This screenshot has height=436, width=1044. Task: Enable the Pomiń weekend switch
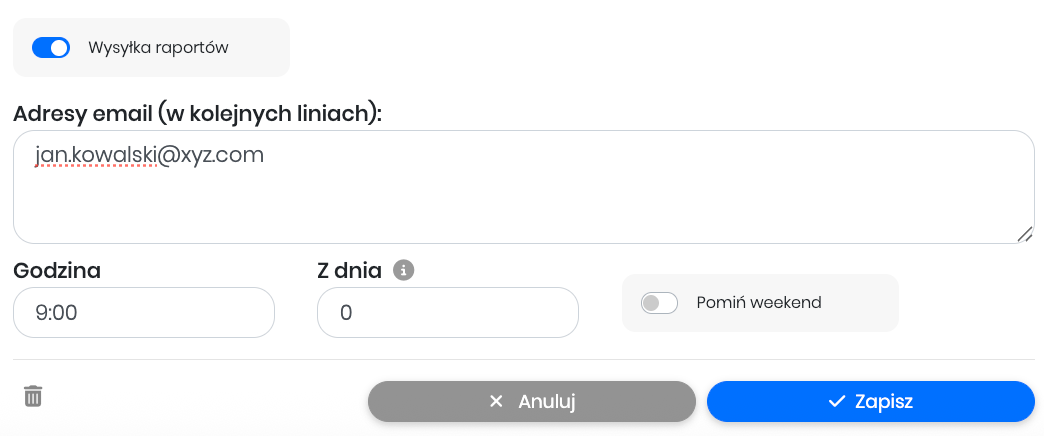click(x=659, y=302)
